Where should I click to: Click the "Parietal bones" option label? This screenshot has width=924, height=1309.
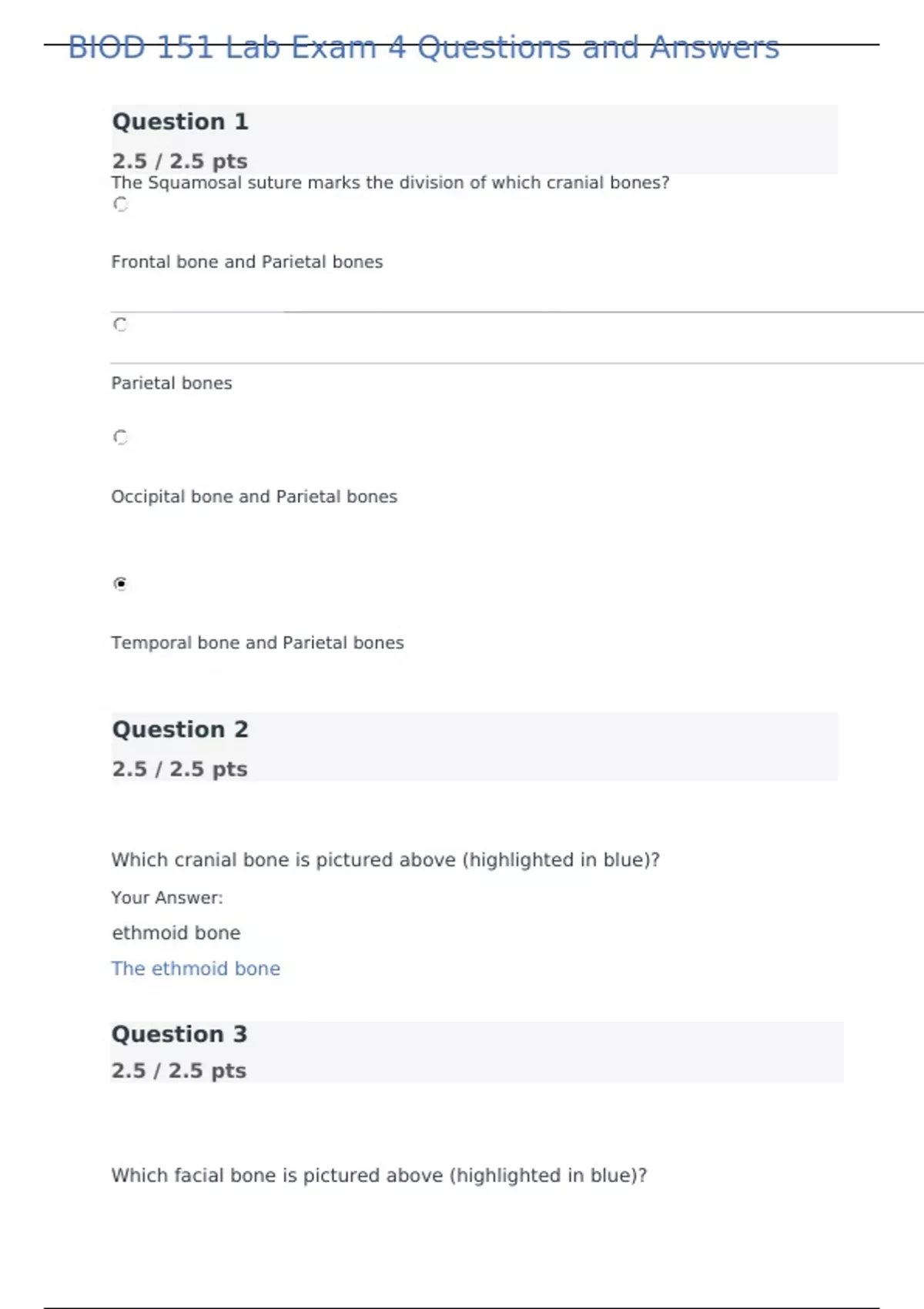[172, 383]
